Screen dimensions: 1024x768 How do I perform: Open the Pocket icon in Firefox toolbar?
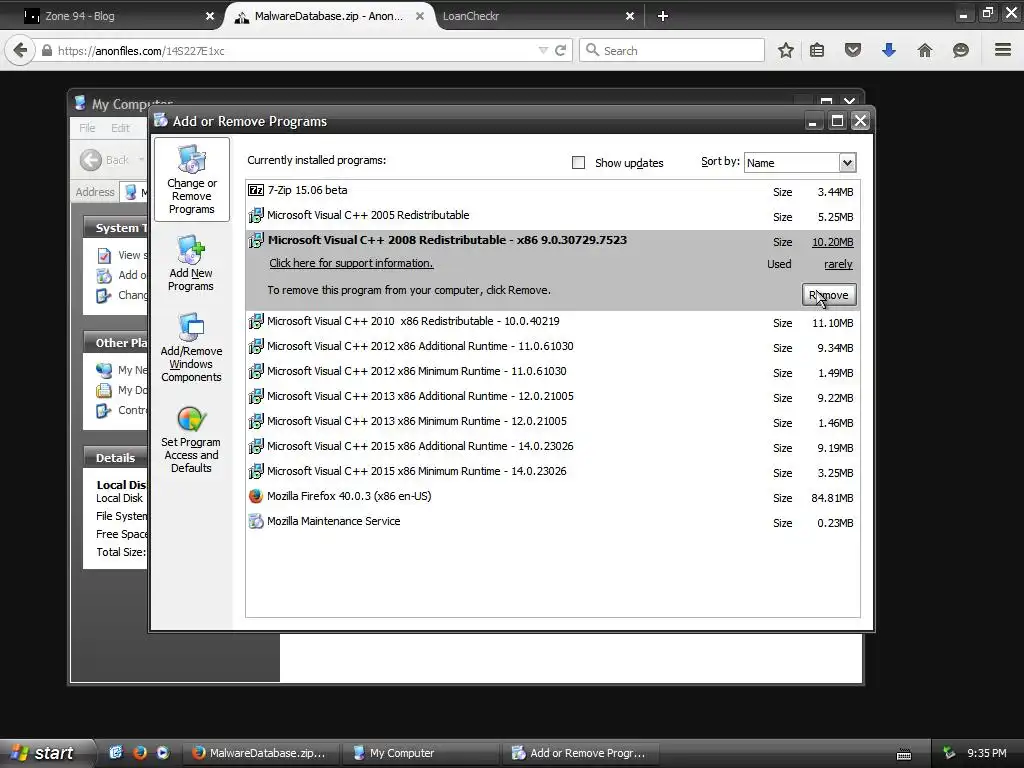pos(853,50)
